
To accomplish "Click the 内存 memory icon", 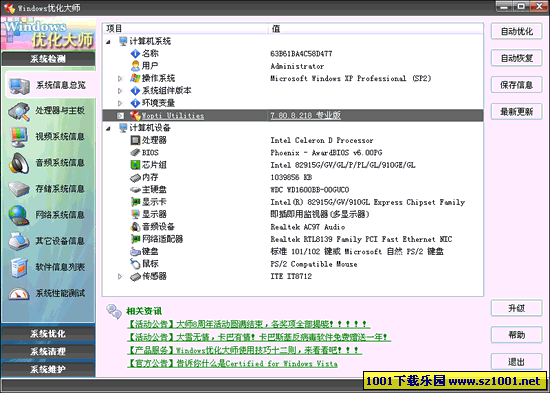I will pos(135,178).
